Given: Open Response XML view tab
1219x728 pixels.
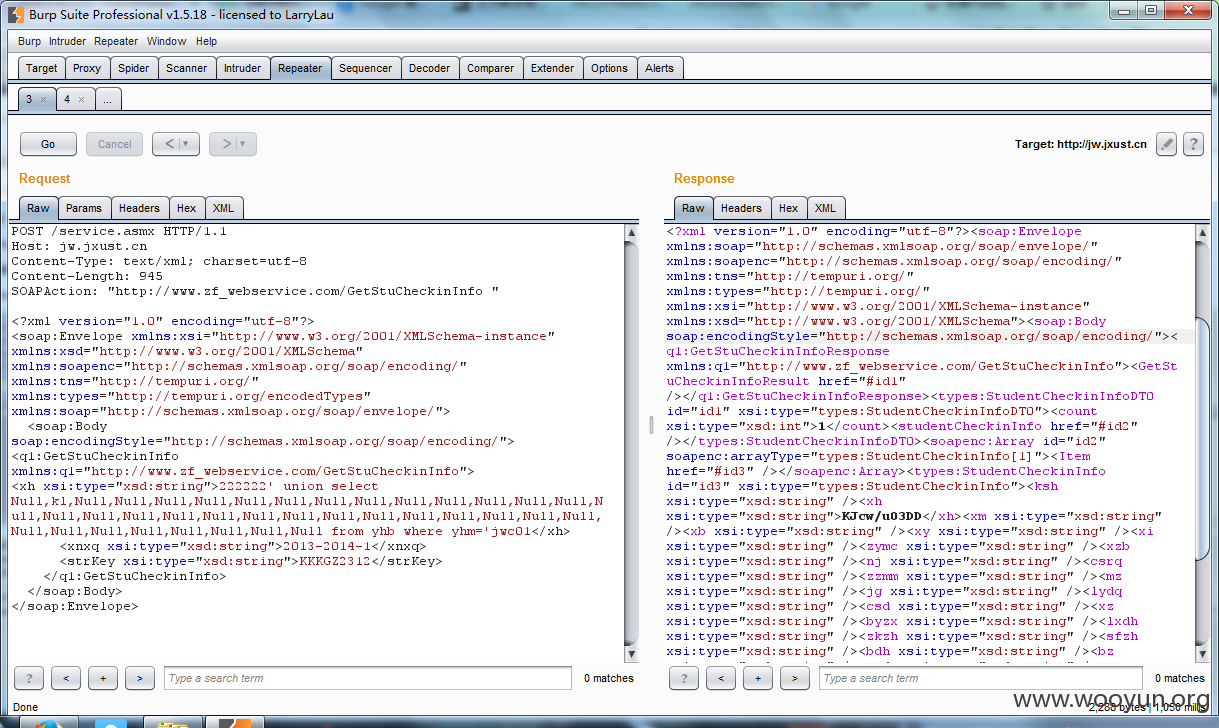Looking at the screenshot, I should [825, 208].
